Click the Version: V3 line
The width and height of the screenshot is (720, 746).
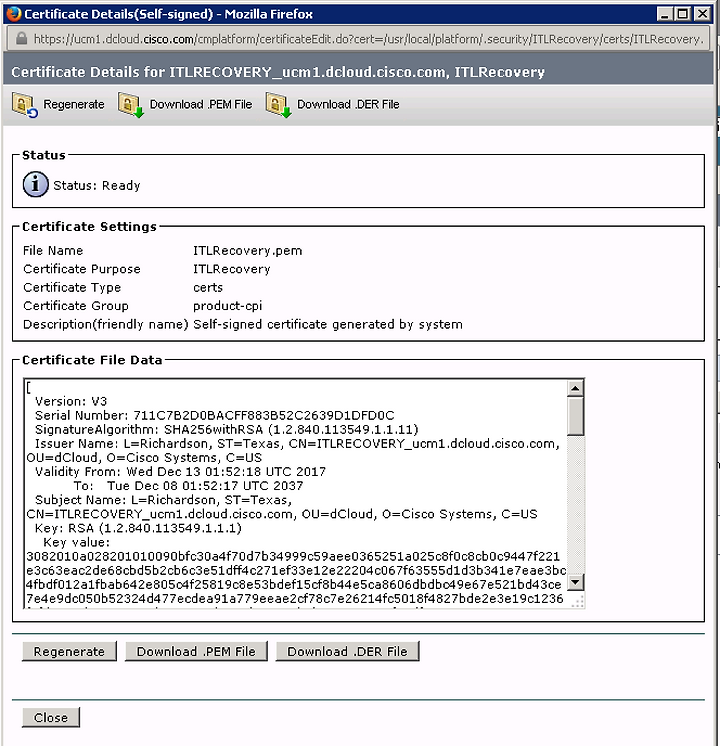coord(71,401)
